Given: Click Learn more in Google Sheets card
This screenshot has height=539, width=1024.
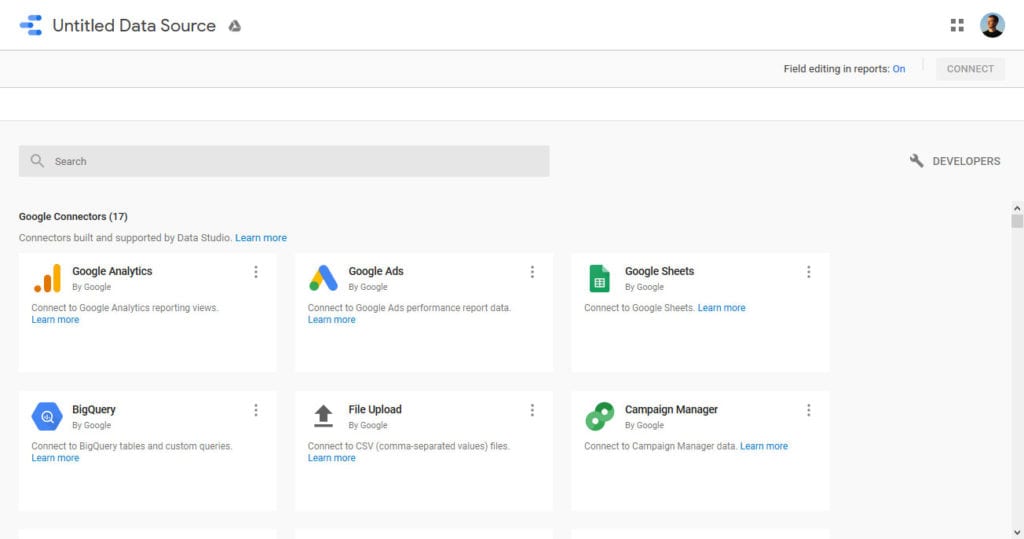Looking at the screenshot, I should (x=721, y=308).
